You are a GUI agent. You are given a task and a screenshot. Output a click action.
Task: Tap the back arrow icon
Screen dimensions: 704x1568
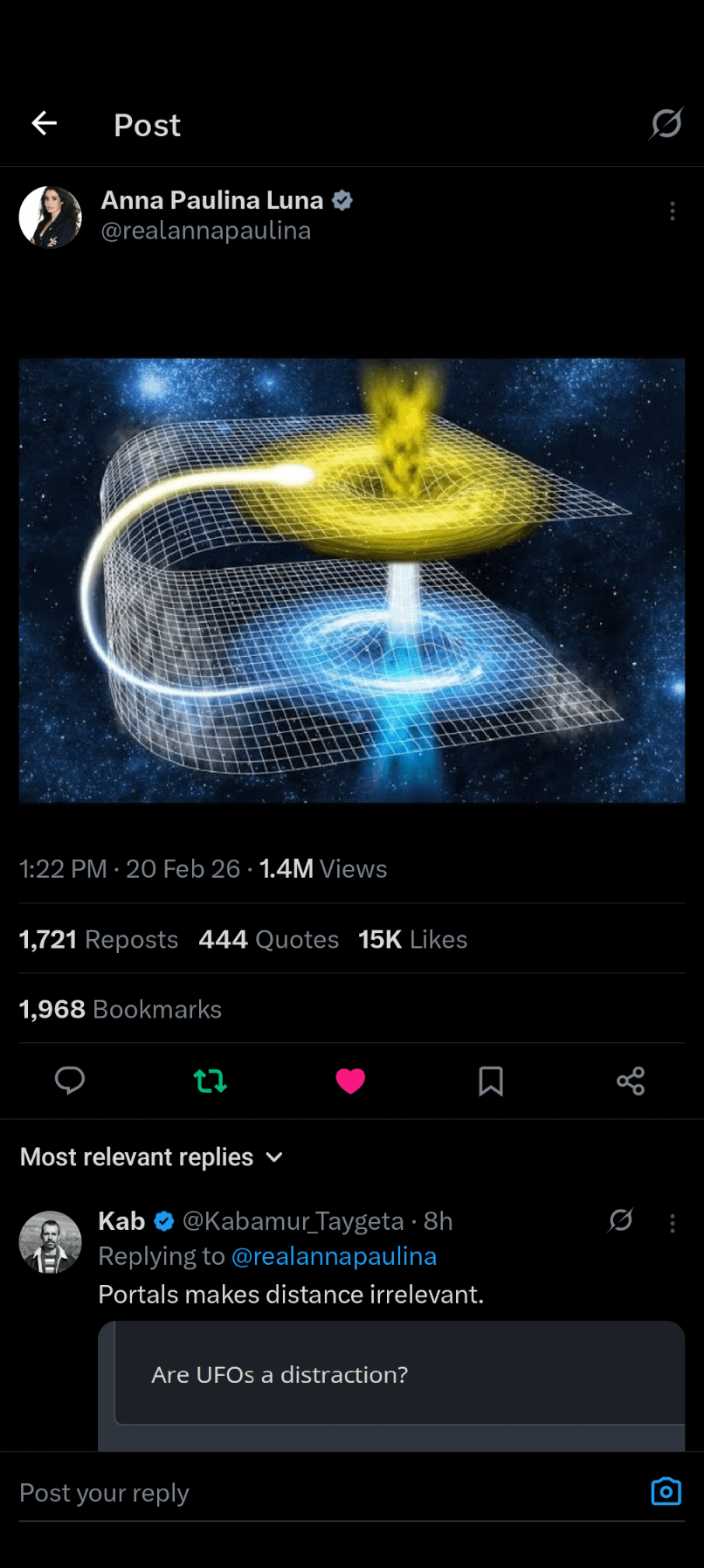pos(45,124)
